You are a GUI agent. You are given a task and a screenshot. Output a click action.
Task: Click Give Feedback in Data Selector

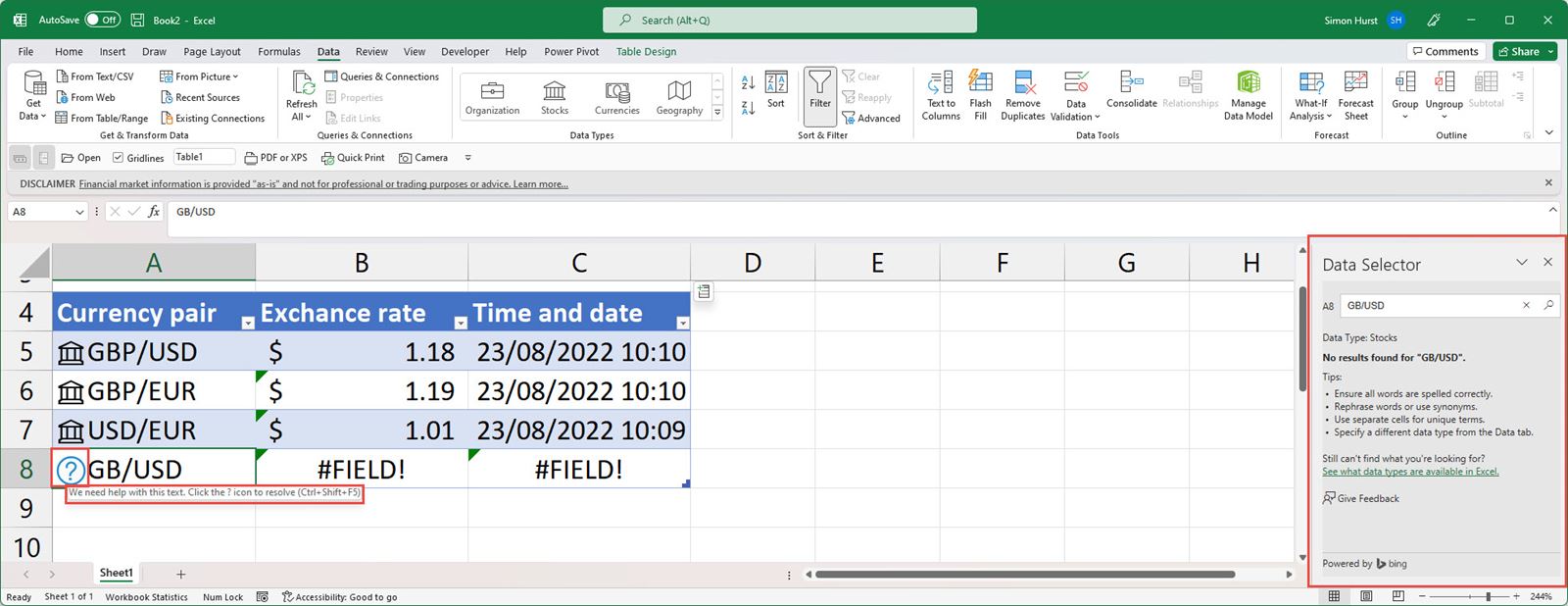tap(1360, 498)
